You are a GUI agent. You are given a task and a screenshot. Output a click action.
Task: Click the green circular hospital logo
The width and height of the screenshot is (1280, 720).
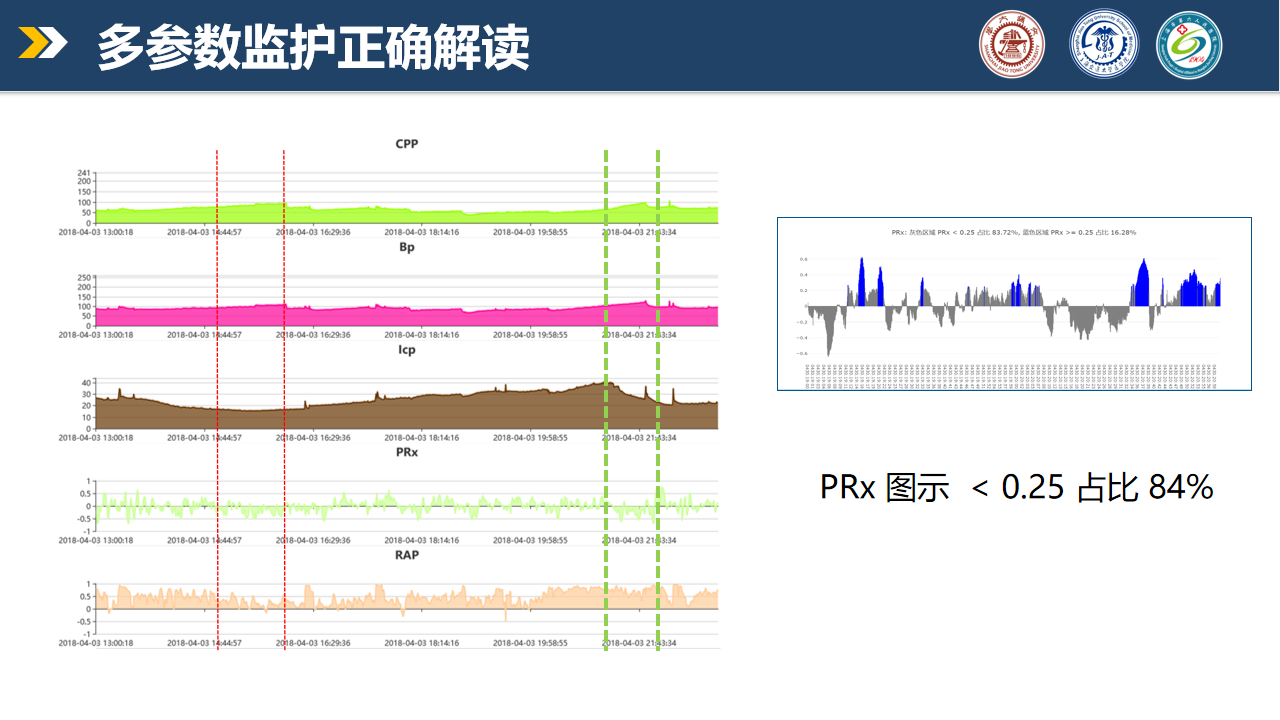point(1189,45)
